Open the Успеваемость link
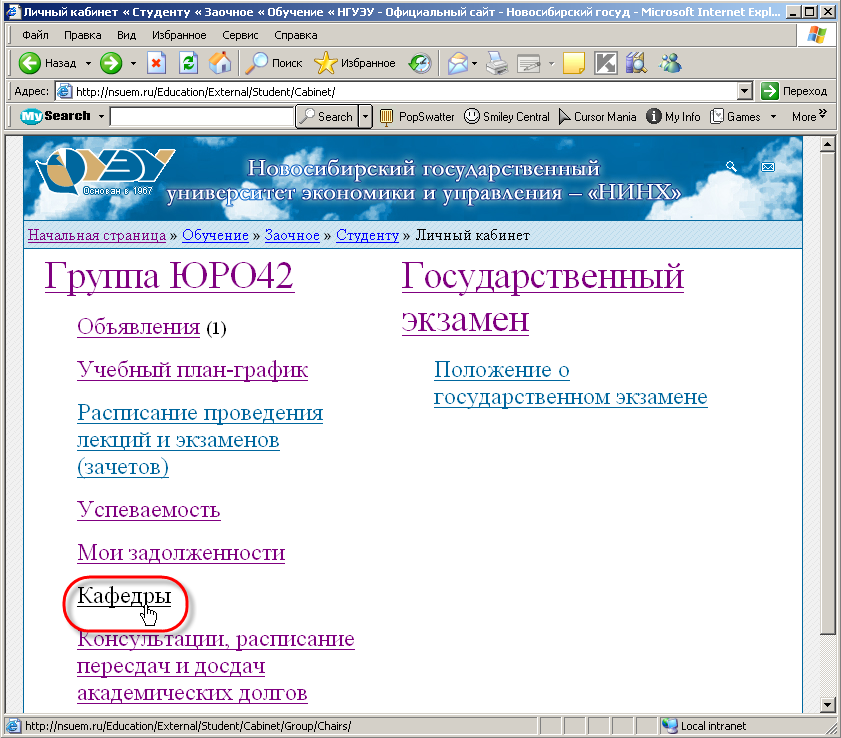Image resolution: width=841 pixels, height=738 pixels. click(x=148, y=510)
